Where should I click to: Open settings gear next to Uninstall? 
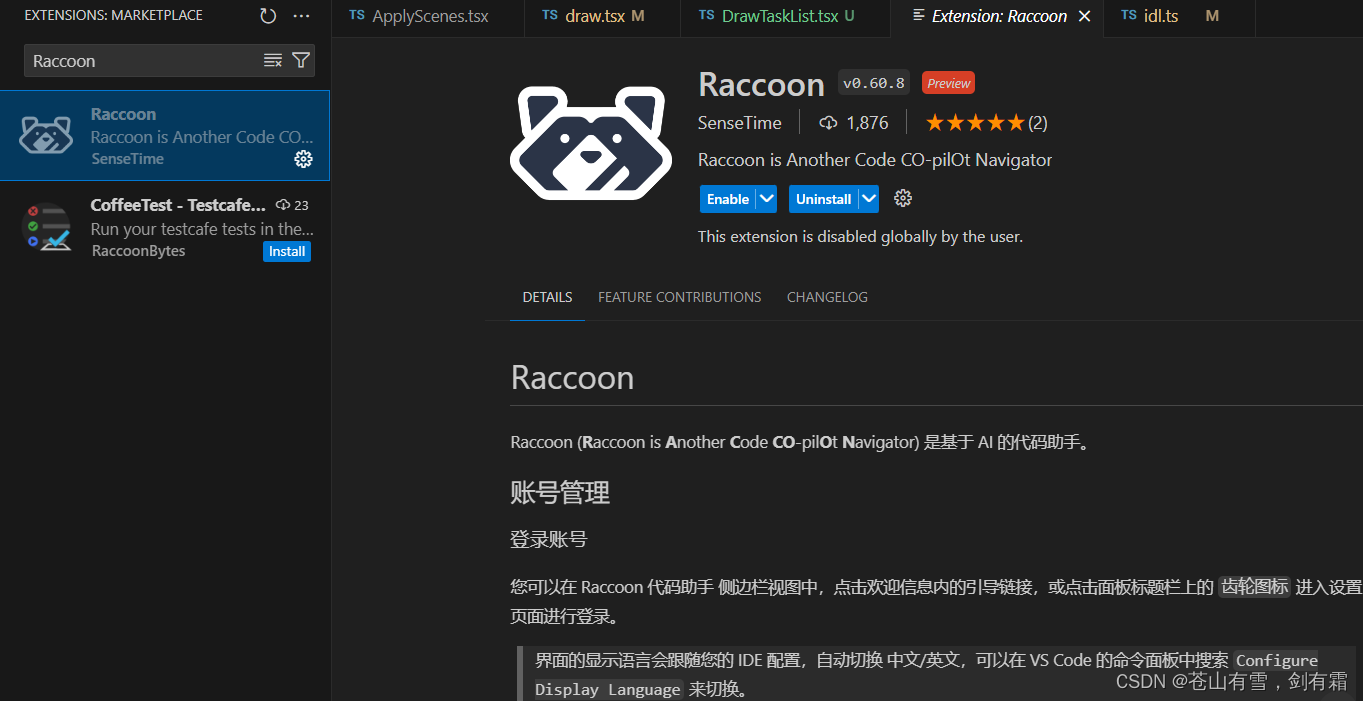(x=903, y=198)
